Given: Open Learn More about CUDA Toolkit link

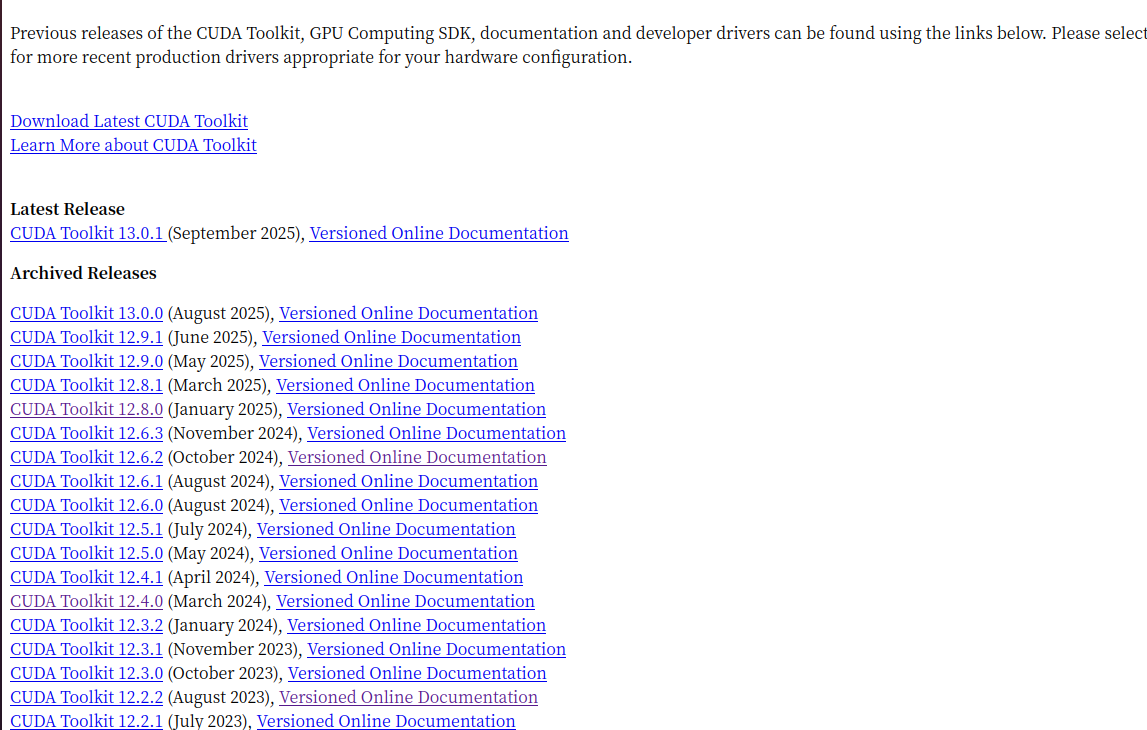Looking at the screenshot, I should click(x=133, y=146).
